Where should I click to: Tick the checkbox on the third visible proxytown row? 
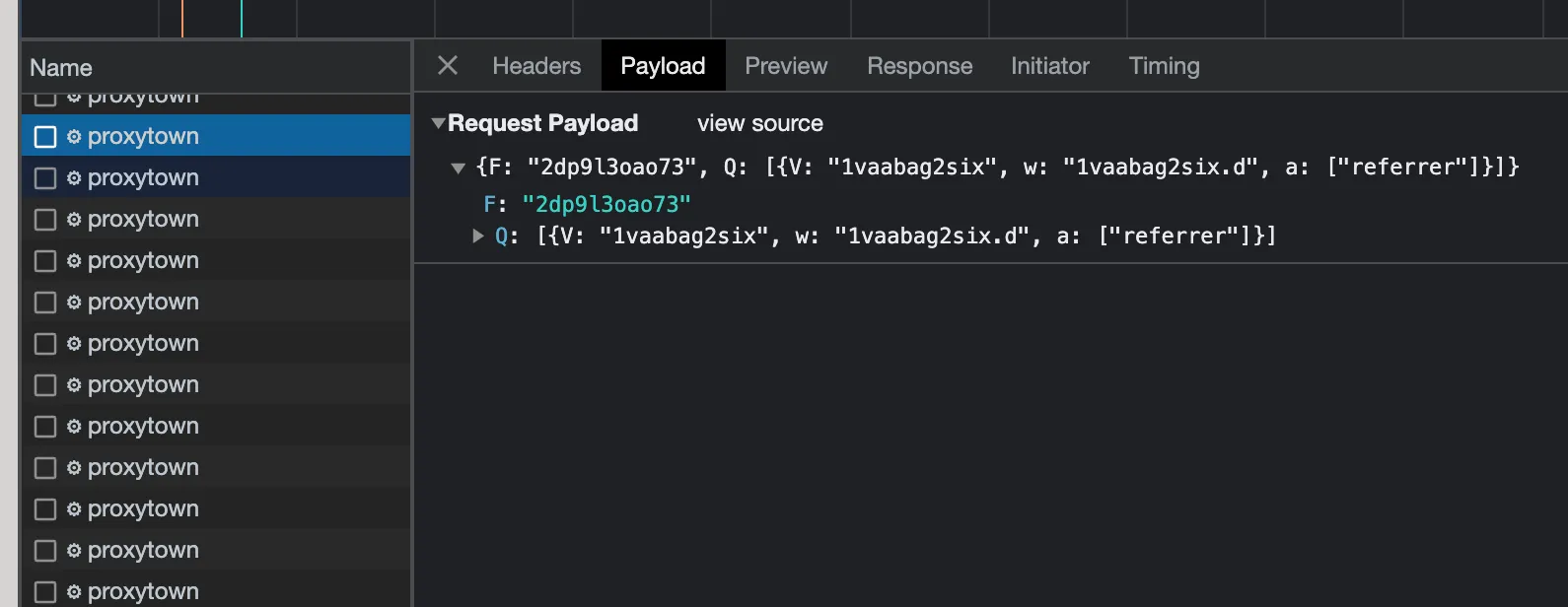[45, 220]
